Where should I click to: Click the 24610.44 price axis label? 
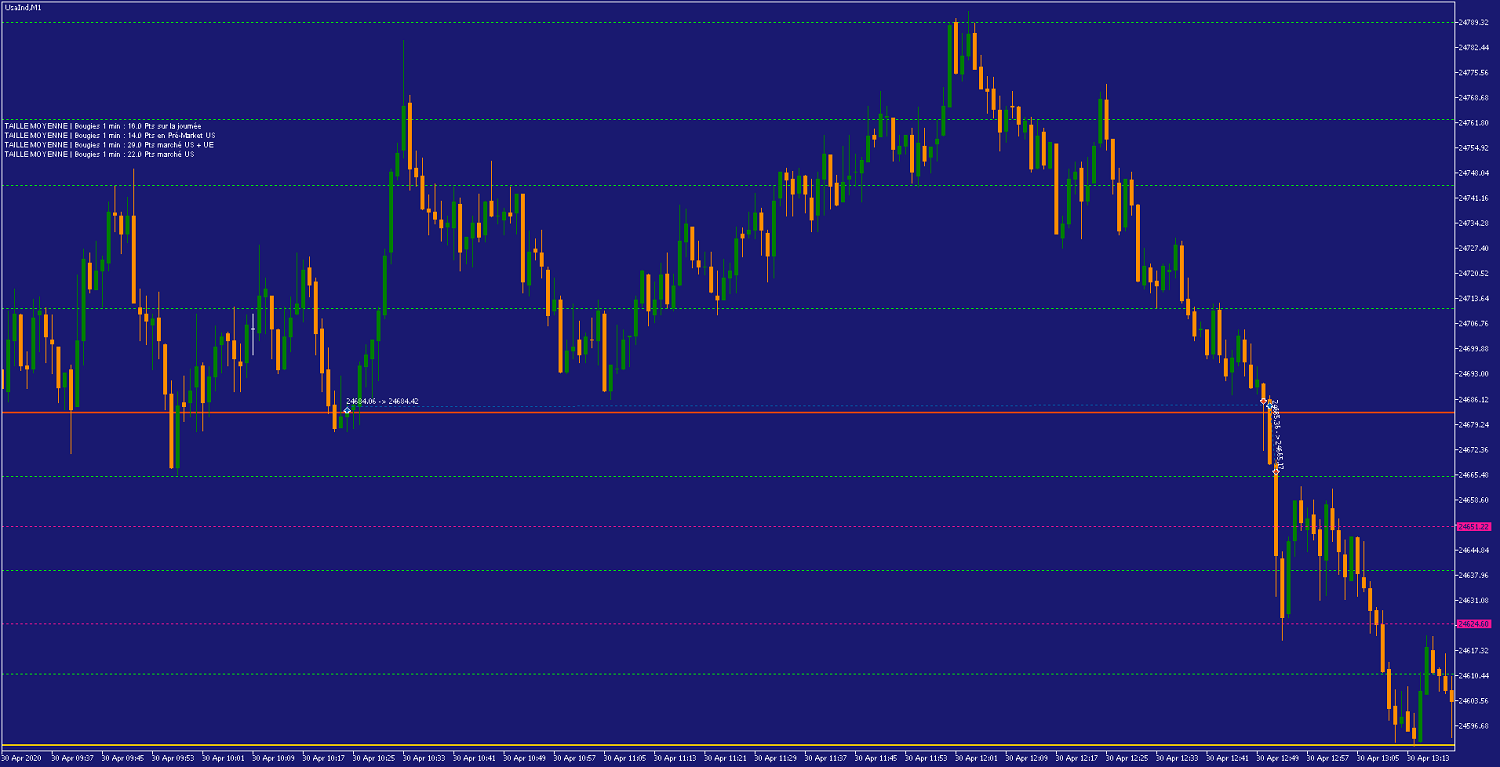[1475, 676]
